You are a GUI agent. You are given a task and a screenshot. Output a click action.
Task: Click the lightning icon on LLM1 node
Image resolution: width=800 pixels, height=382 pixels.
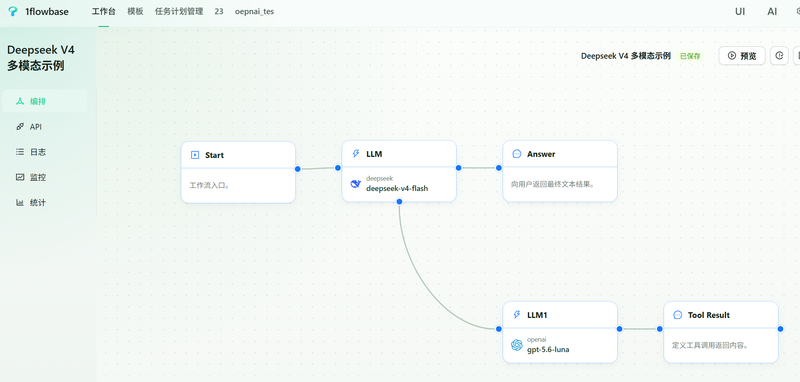point(516,315)
